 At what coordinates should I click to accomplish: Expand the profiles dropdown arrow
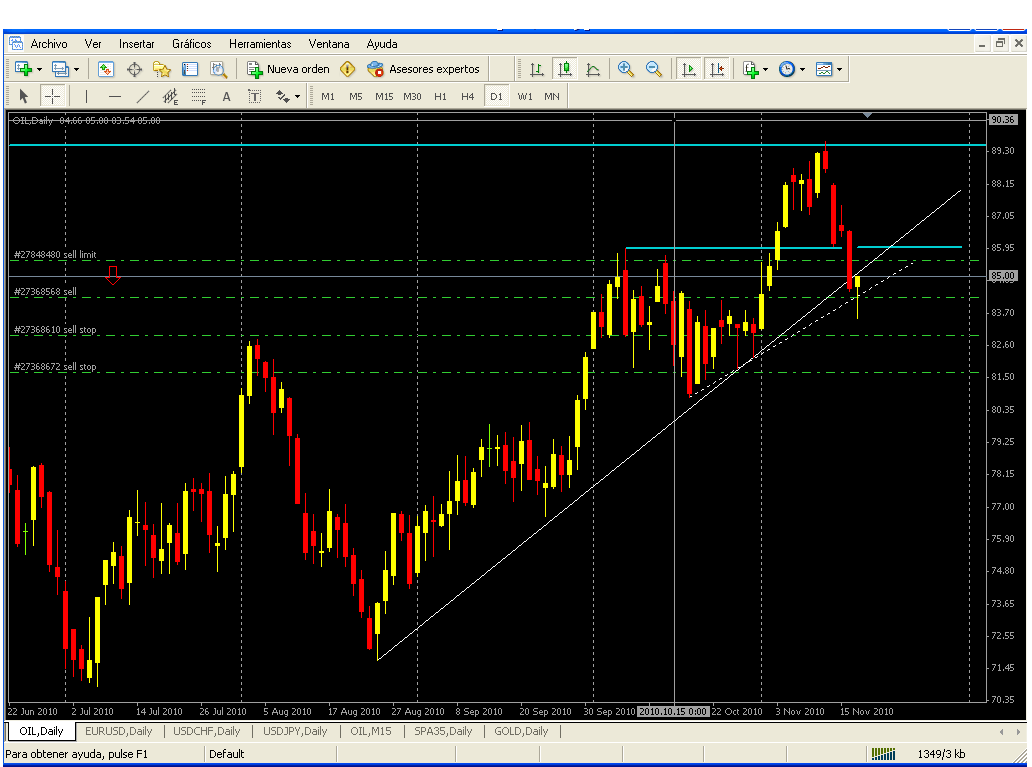tap(76, 69)
